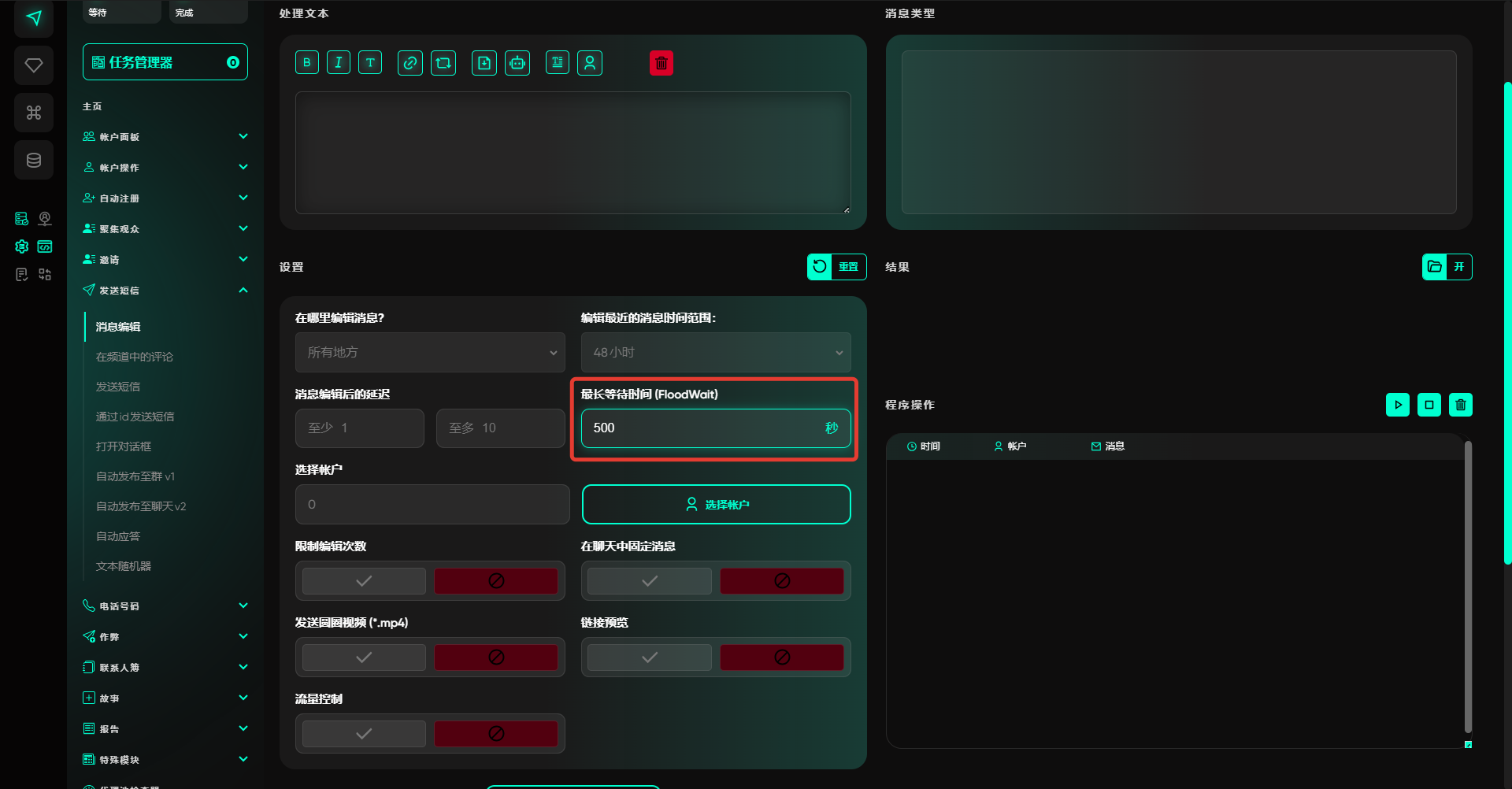Enable the 流量控制 checkmark toggle

[x=364, y=734]
